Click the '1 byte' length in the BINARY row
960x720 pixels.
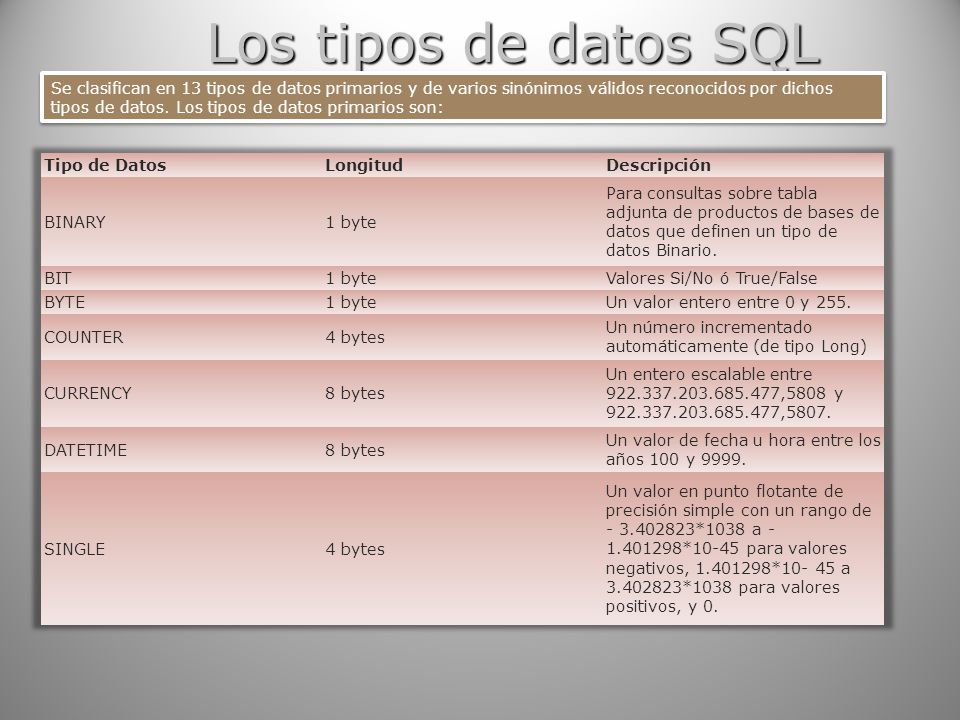[351, 222]
